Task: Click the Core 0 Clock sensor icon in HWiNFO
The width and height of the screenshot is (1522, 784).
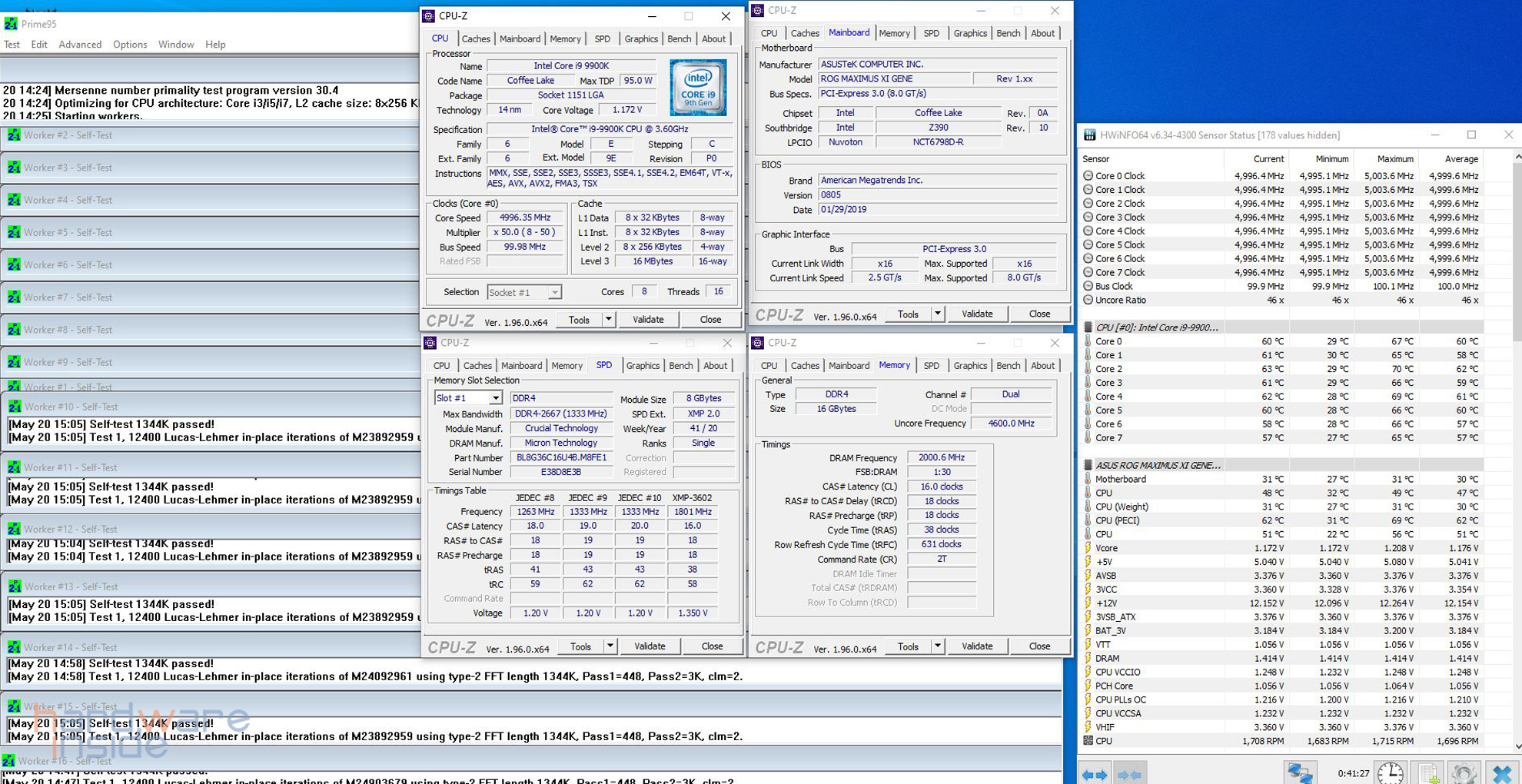Action: point(1088,175)
